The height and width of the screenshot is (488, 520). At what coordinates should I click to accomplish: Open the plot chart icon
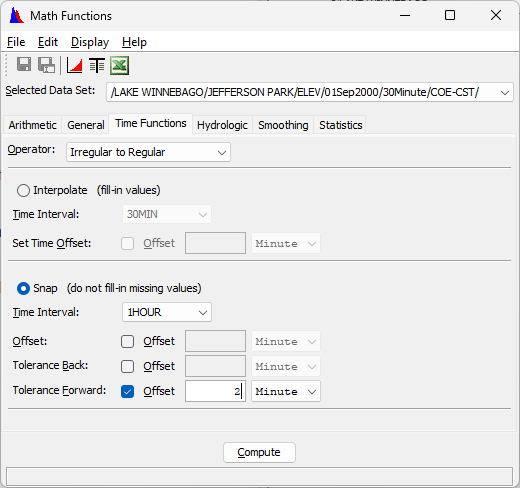coord(74,65)
